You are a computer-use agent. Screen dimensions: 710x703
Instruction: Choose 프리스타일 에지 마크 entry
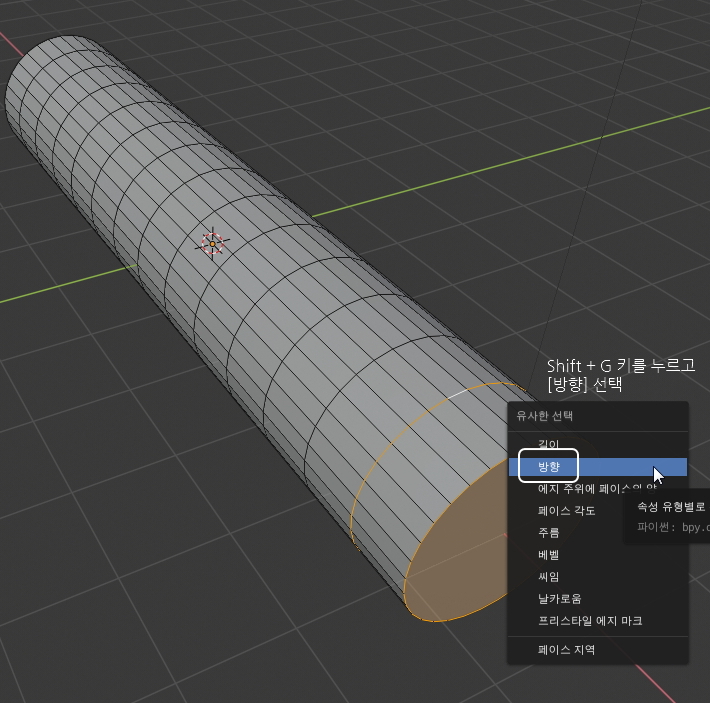(x=598, y=621)
